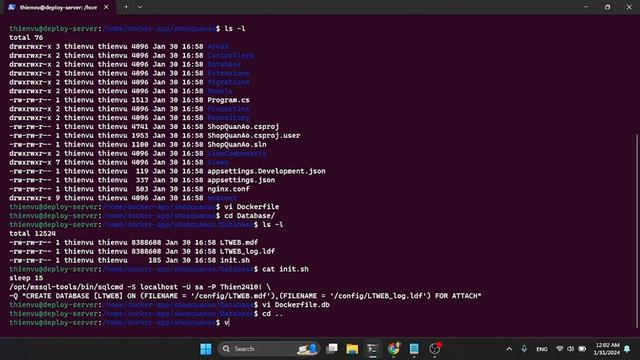Click the ShopQuanAo.csproj.user file name
Viewport: 640px width, 360px height.
253,136
